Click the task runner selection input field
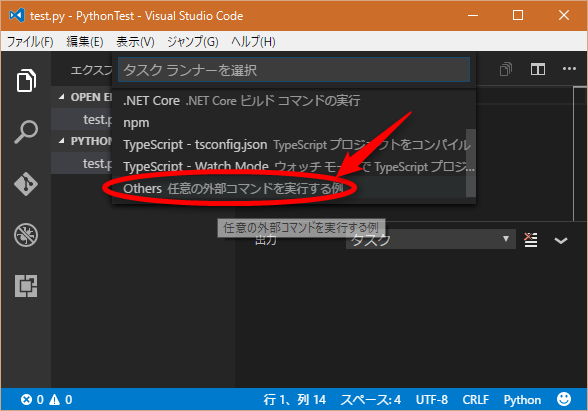Screen dimensions: 588x411 coord(294,70)
